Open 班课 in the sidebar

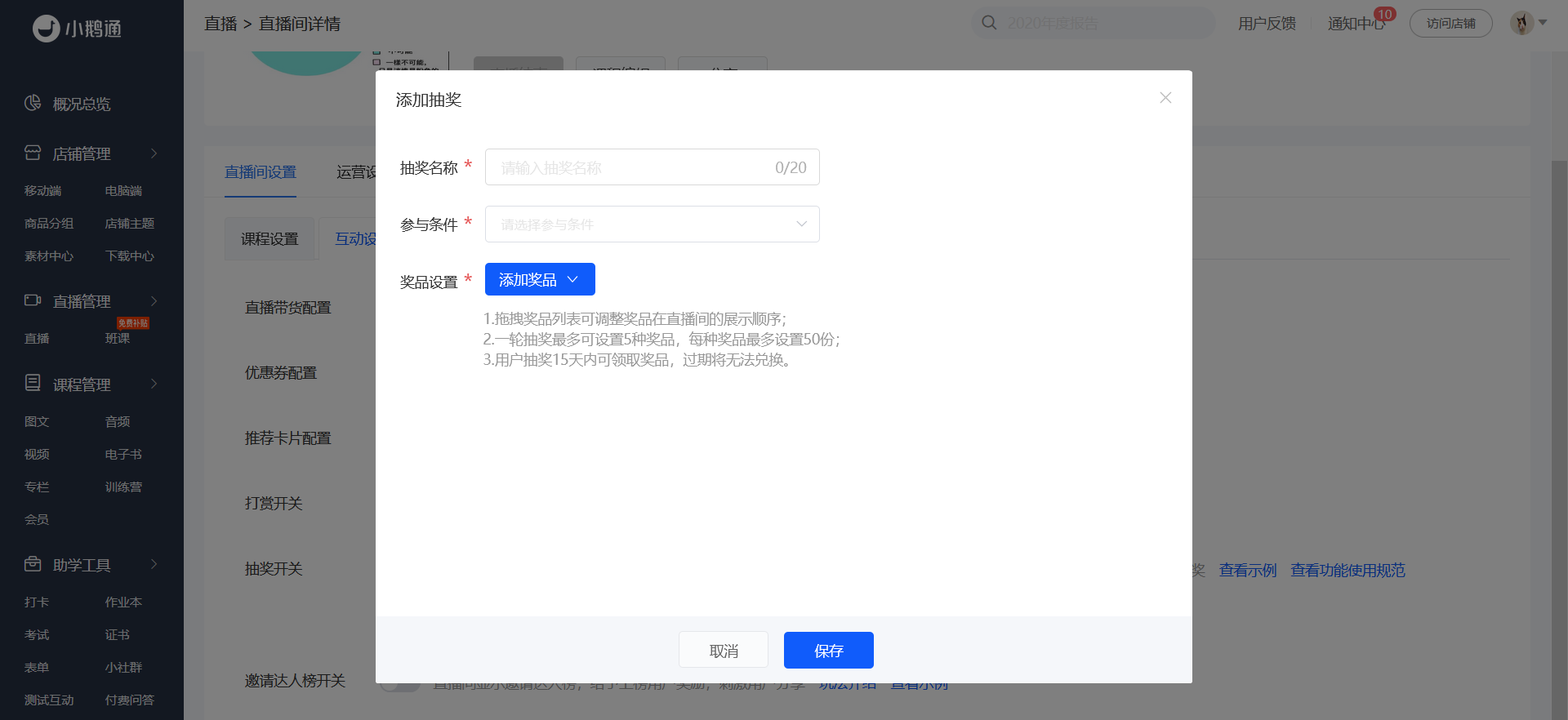point(118,338)
